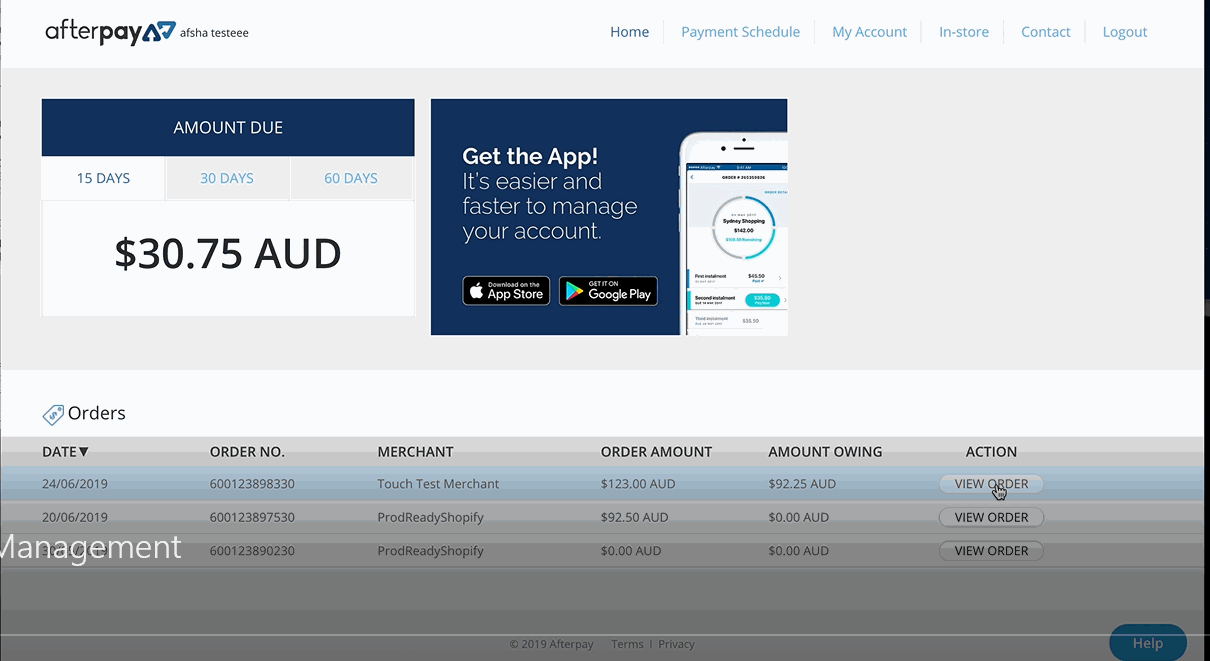This screenshot has width=1210, height=661.
Task: Click the AMOUNT OWING column header
Action: pyautogui.click(x=825, y=452)
